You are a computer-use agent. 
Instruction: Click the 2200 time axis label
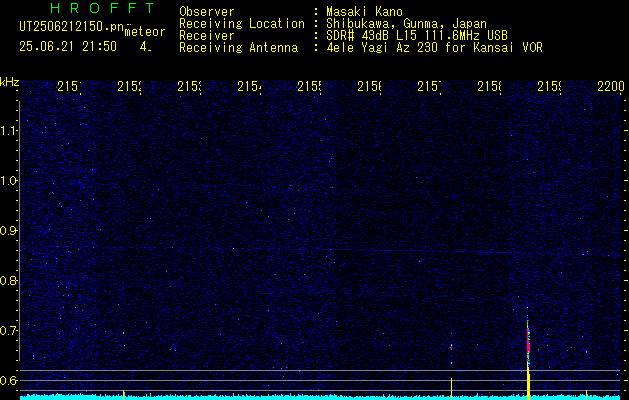(x=611, y=86)
